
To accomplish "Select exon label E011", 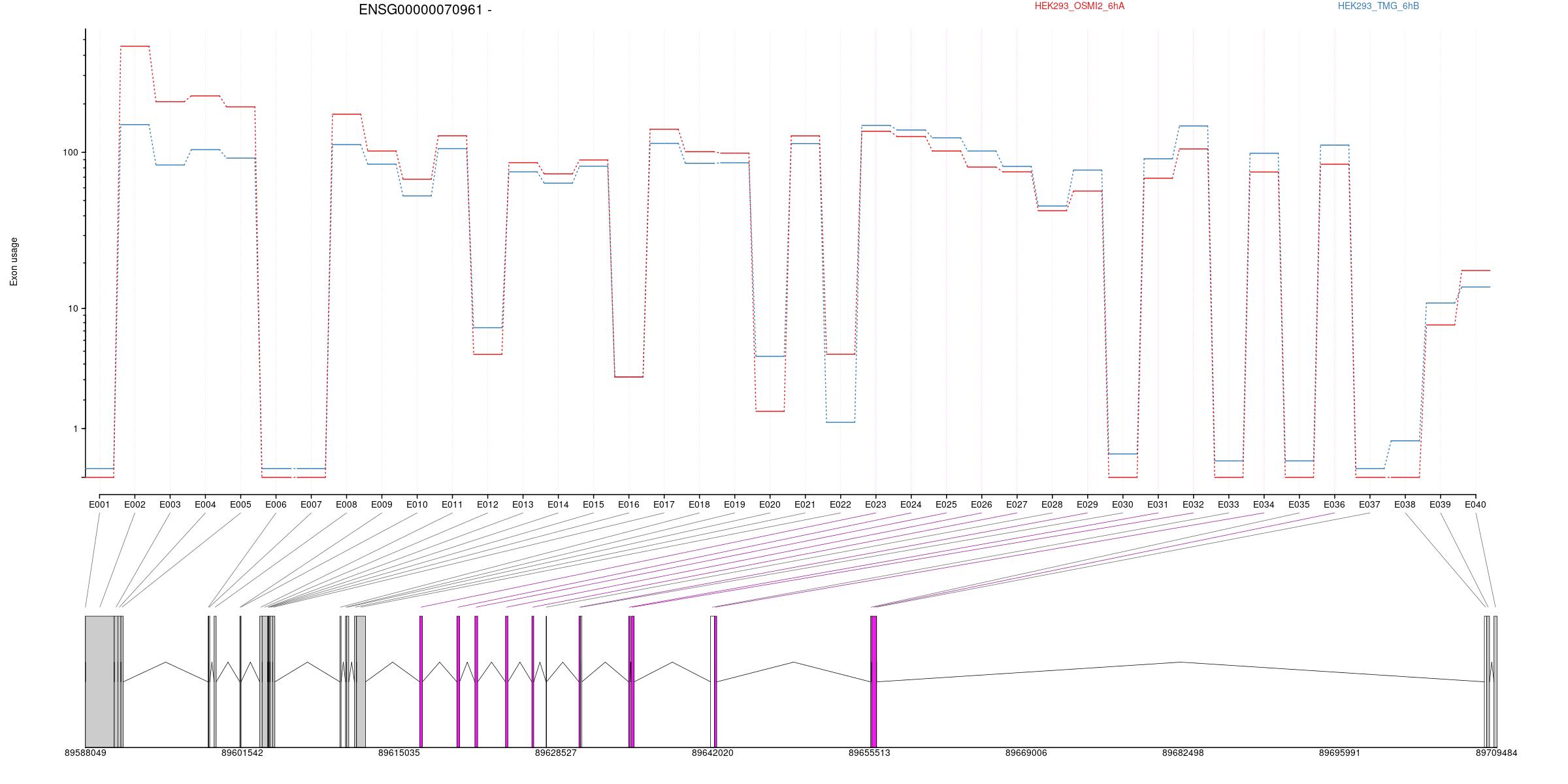I will 452,504.
